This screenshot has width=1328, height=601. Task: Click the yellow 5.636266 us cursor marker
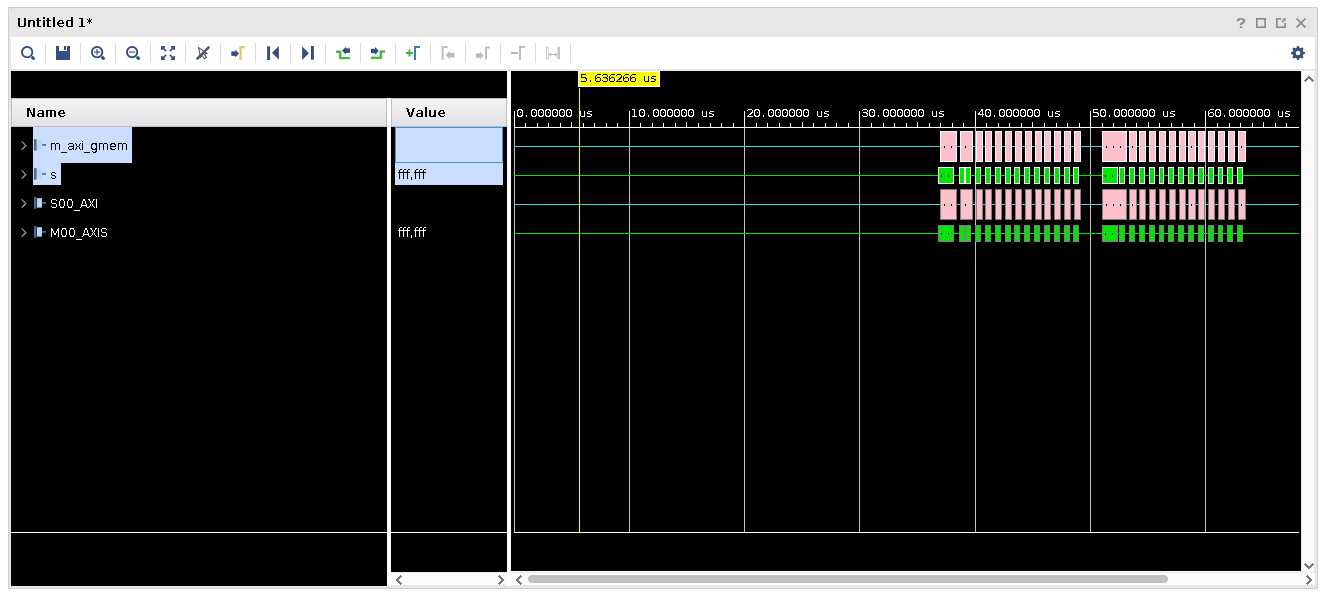click(x=619, y=78)
